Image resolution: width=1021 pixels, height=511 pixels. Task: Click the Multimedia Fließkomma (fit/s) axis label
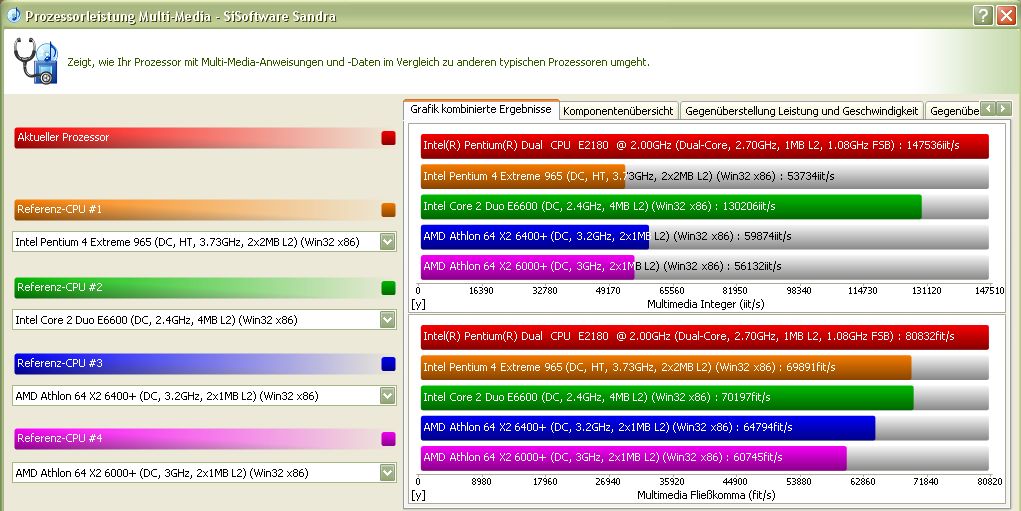pos(706,495)
